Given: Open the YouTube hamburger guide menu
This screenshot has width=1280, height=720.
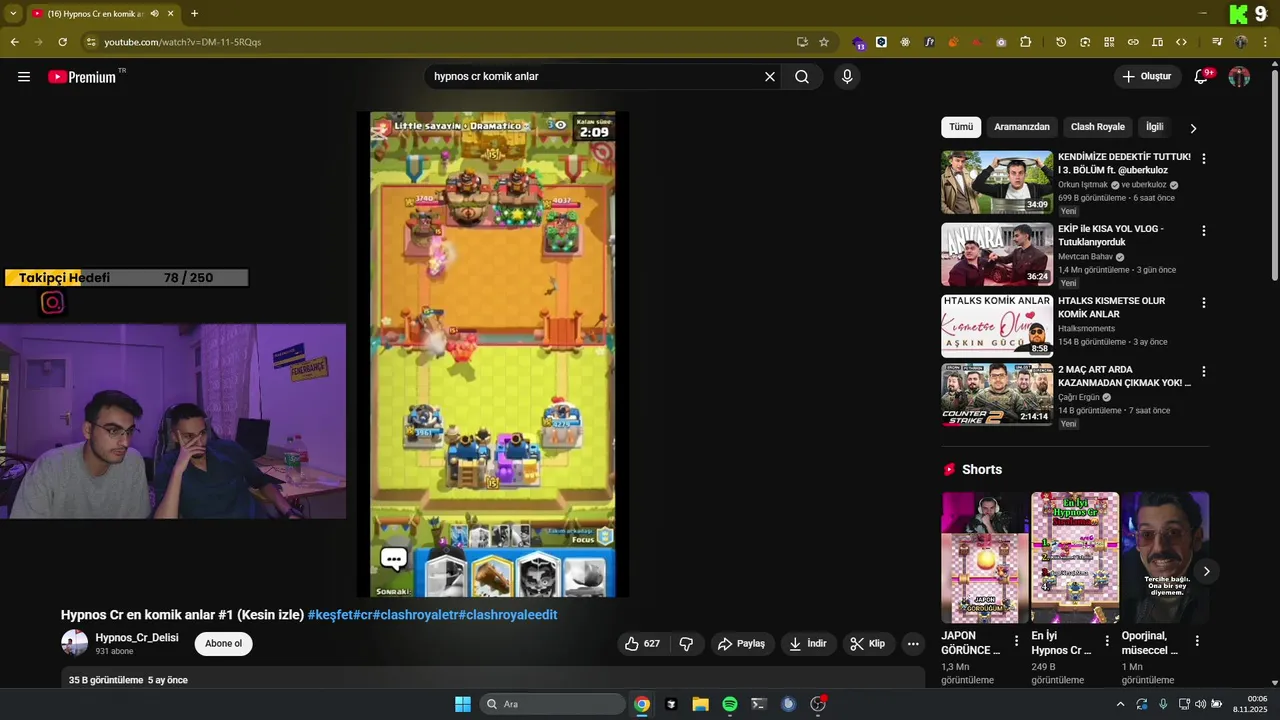Looking at the screenshot, I should point(24,77).
